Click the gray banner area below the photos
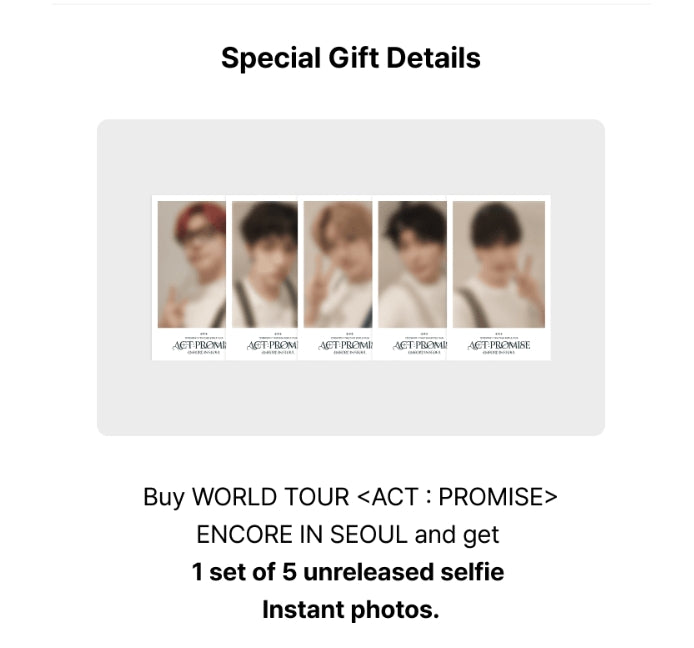 pyautogui.click(x=351, y=397)
